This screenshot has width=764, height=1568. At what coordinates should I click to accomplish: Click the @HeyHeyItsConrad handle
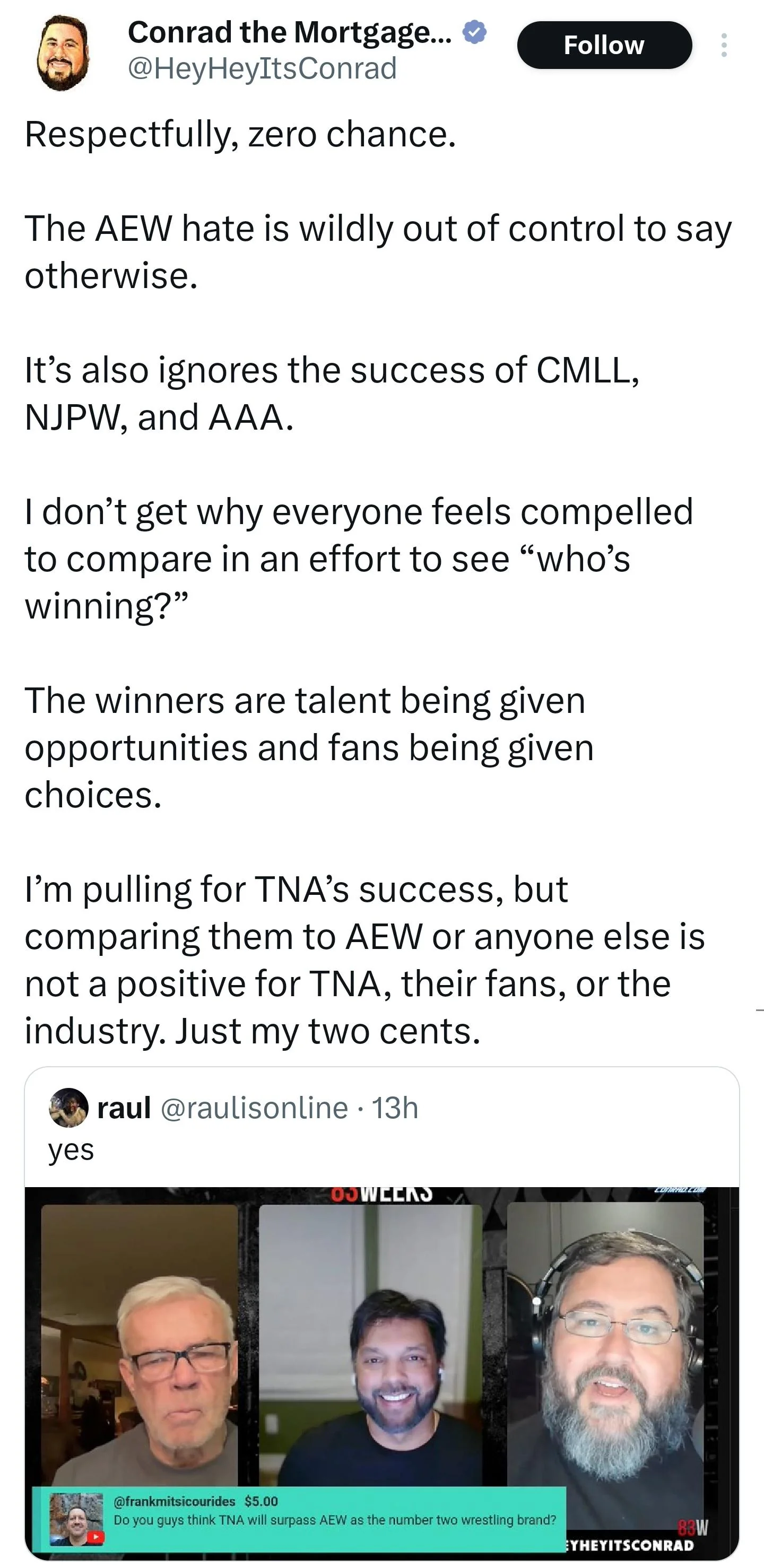coord(263,68)
